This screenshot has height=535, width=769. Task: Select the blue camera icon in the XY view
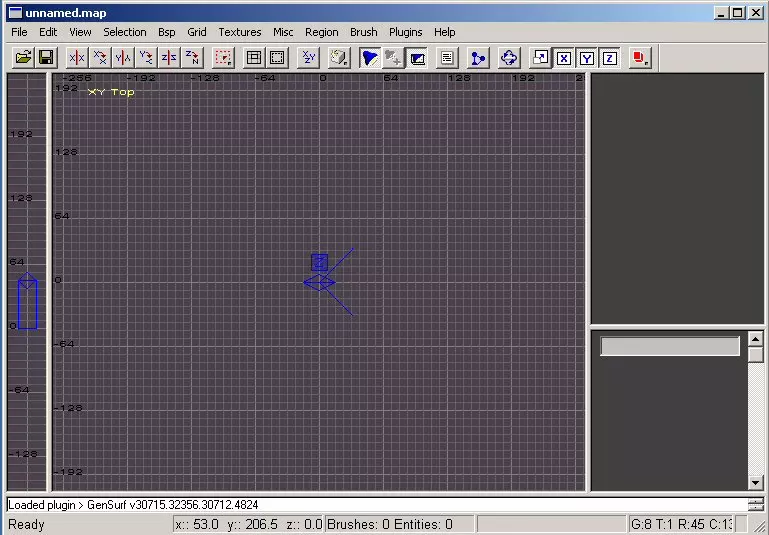[319, 282]
